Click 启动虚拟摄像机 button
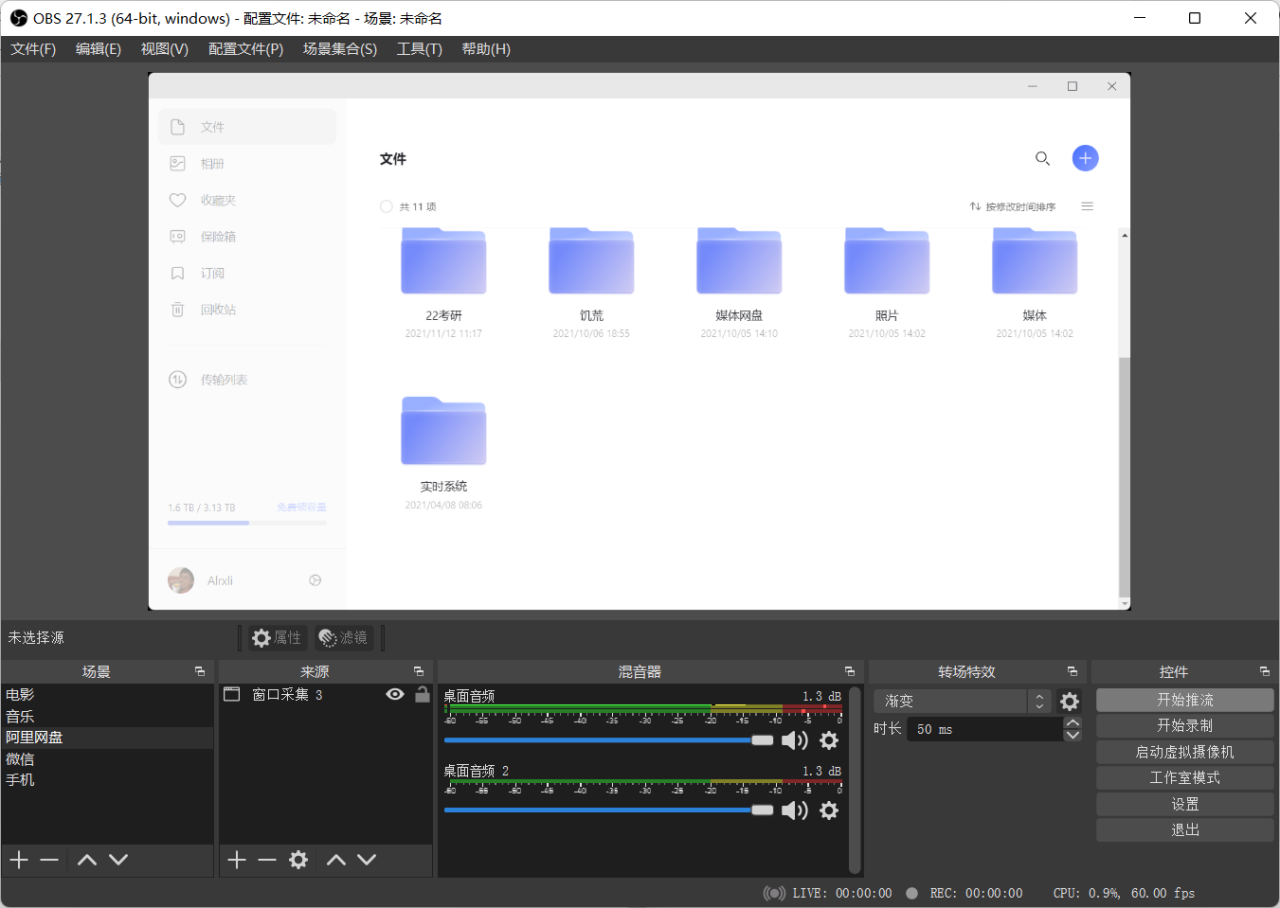 [x=1185, y=752]
